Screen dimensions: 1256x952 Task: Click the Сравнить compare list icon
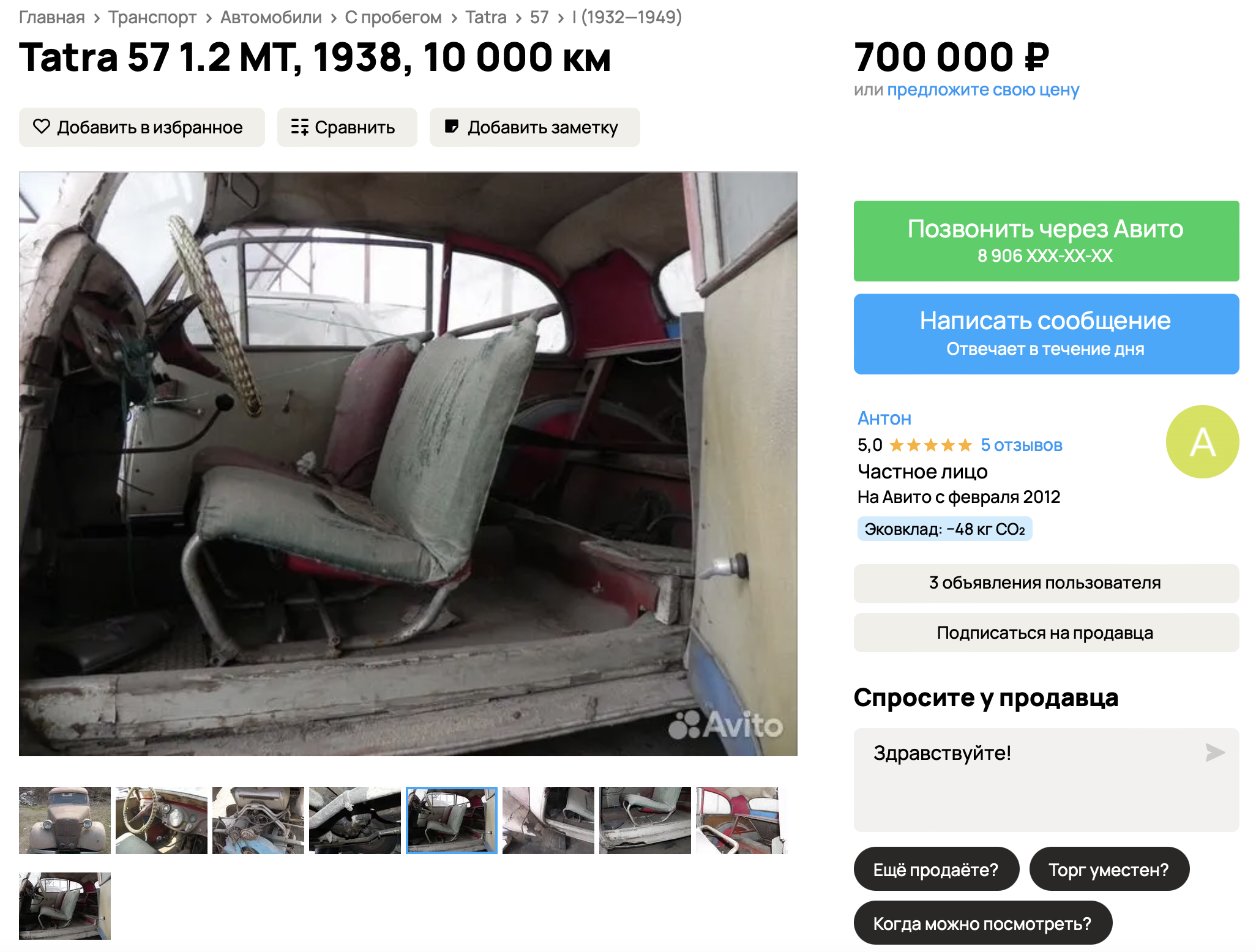point(299,127)
